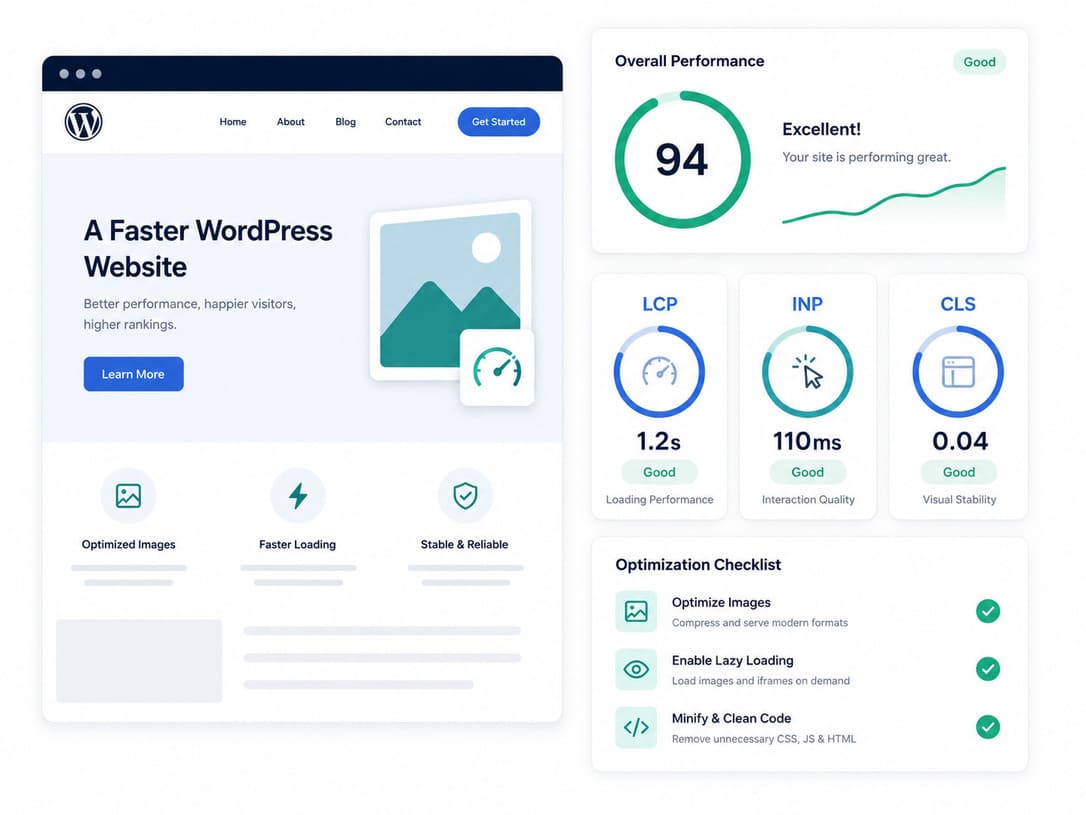Toggle the Minify & Clean Code check mark
The width and height of the screenshot is (1086, 815).
coord(988,727)
